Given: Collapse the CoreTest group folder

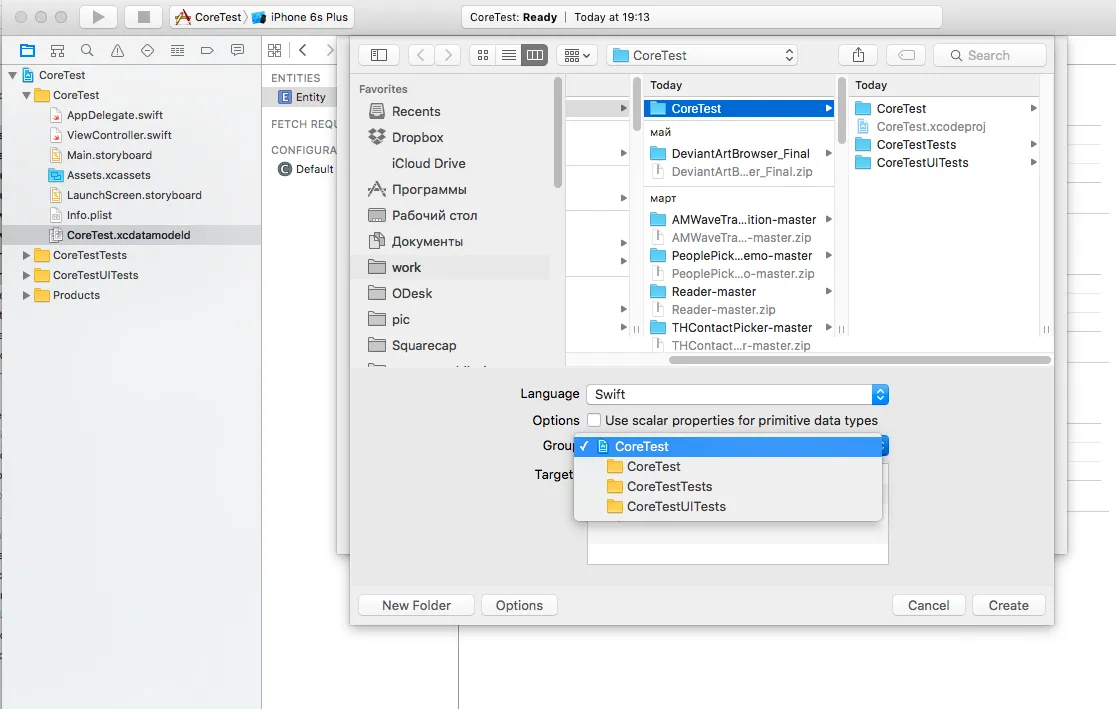Looking at the screenshot, I should tap(26, 95).
